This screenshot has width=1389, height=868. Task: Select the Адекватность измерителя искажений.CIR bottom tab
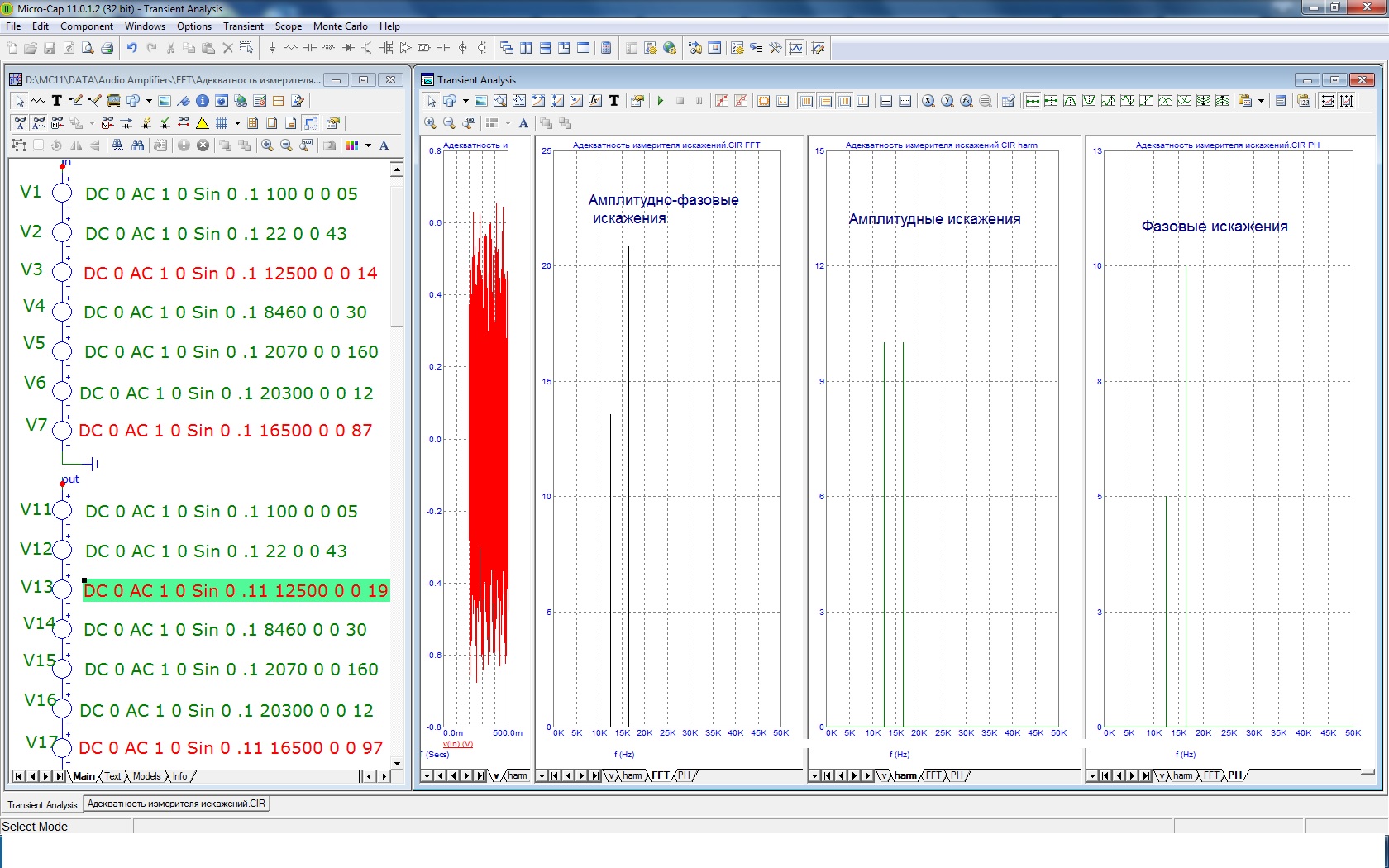(176, 804)
